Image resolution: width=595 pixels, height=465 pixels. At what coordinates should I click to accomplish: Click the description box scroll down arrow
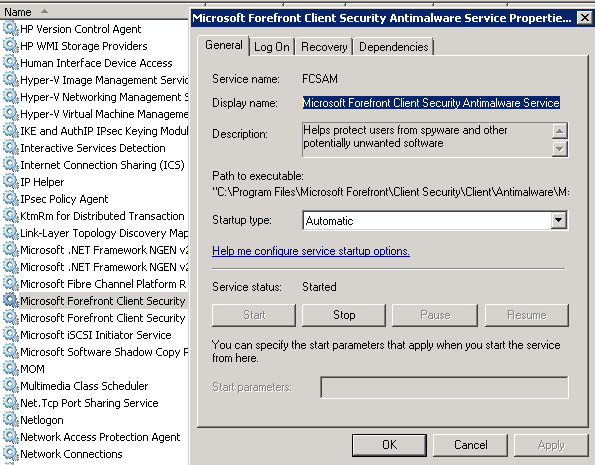560,148
